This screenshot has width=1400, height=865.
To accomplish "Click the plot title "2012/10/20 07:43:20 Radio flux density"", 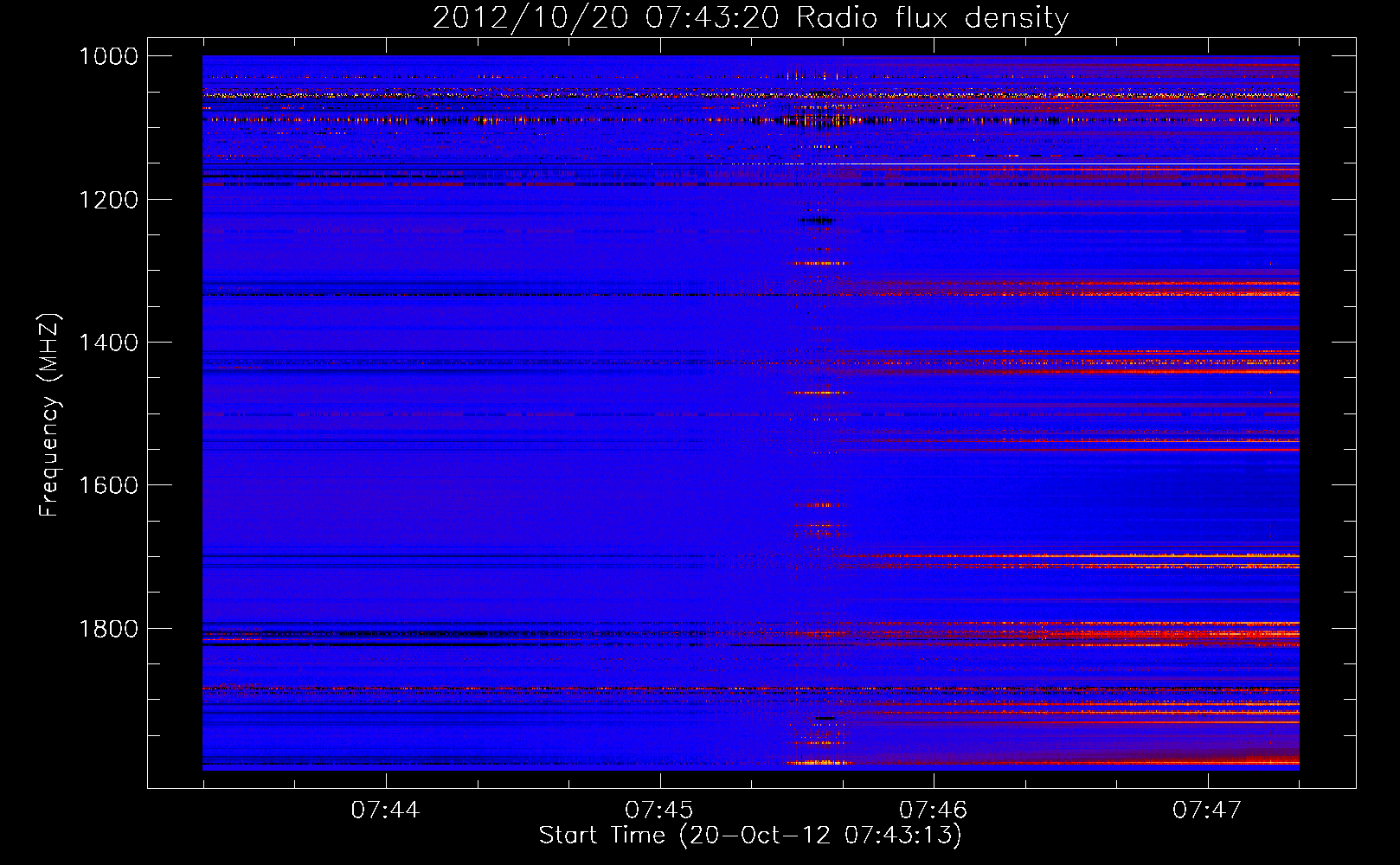I will (750, 18).
